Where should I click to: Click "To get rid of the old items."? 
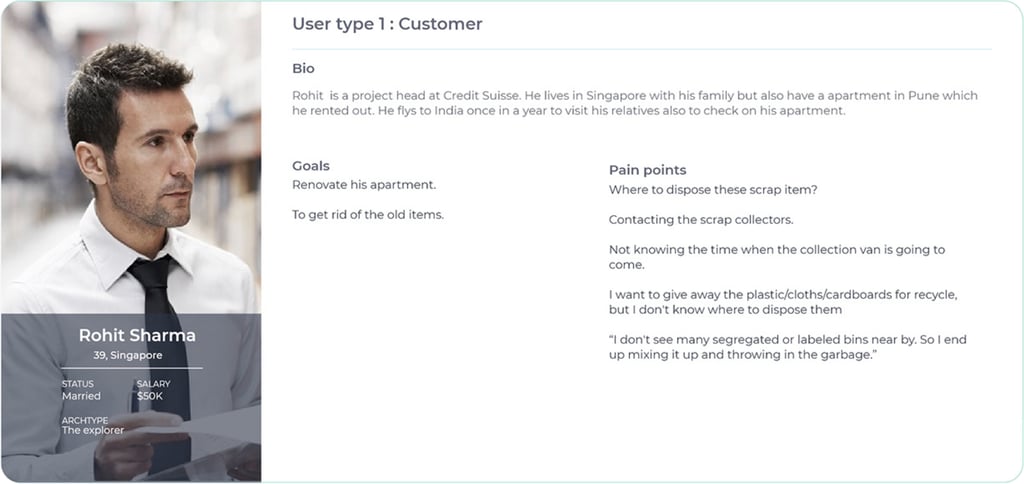tap(367, 215)
